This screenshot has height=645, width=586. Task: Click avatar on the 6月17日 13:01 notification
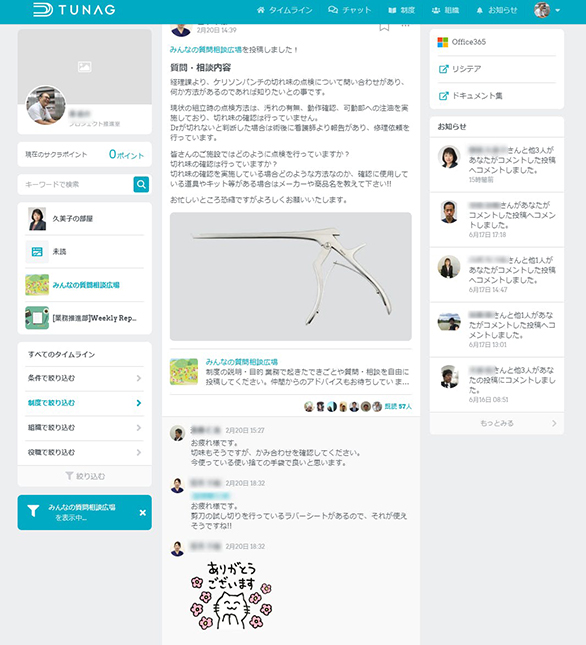click(449, 322)
